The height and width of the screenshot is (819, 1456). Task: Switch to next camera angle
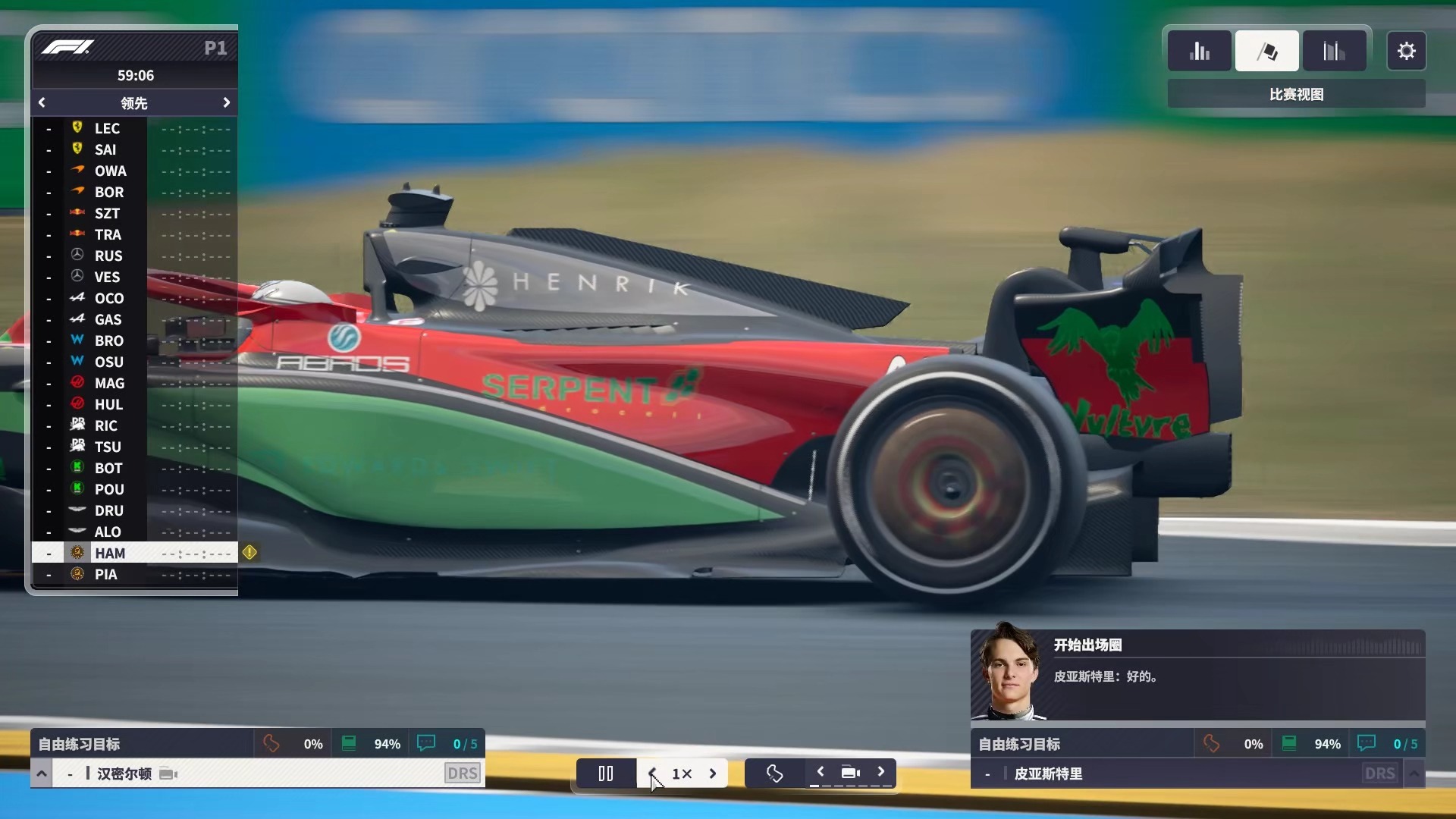point(881,772)
